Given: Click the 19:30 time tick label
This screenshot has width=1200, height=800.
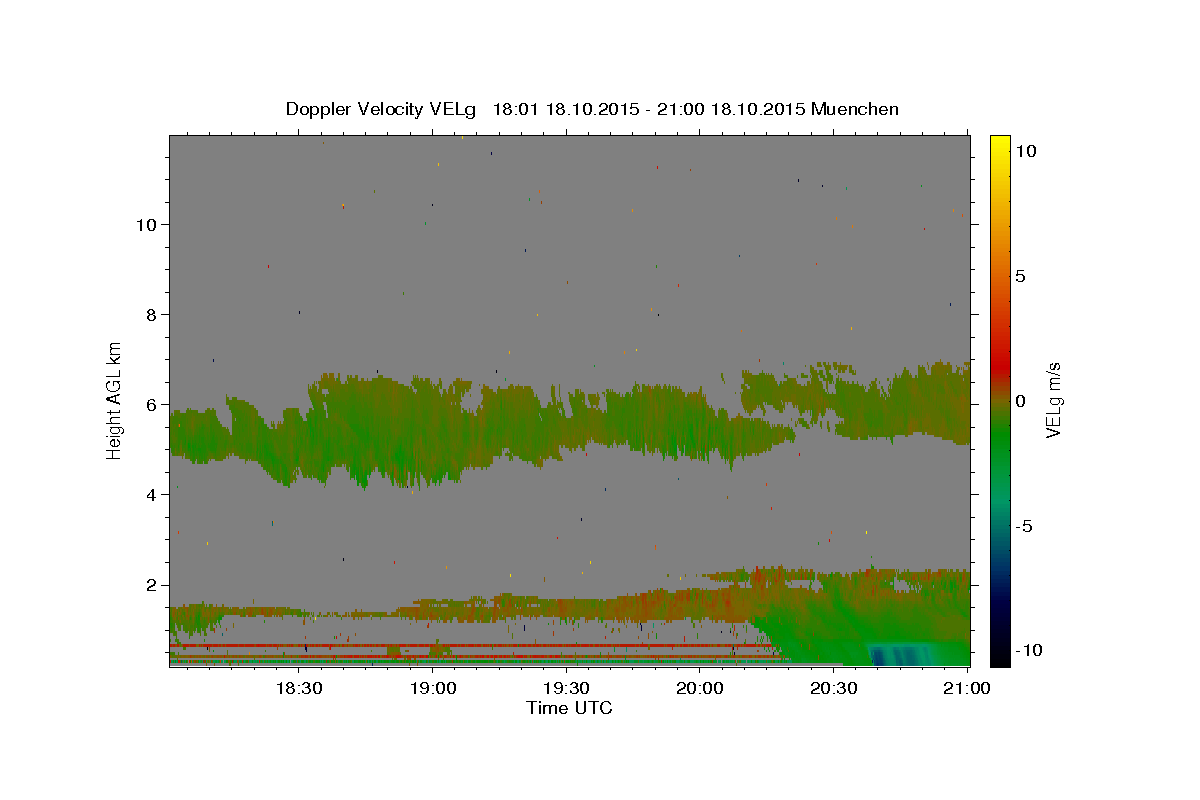Looking at the screenshot, I should pos(566,688).
